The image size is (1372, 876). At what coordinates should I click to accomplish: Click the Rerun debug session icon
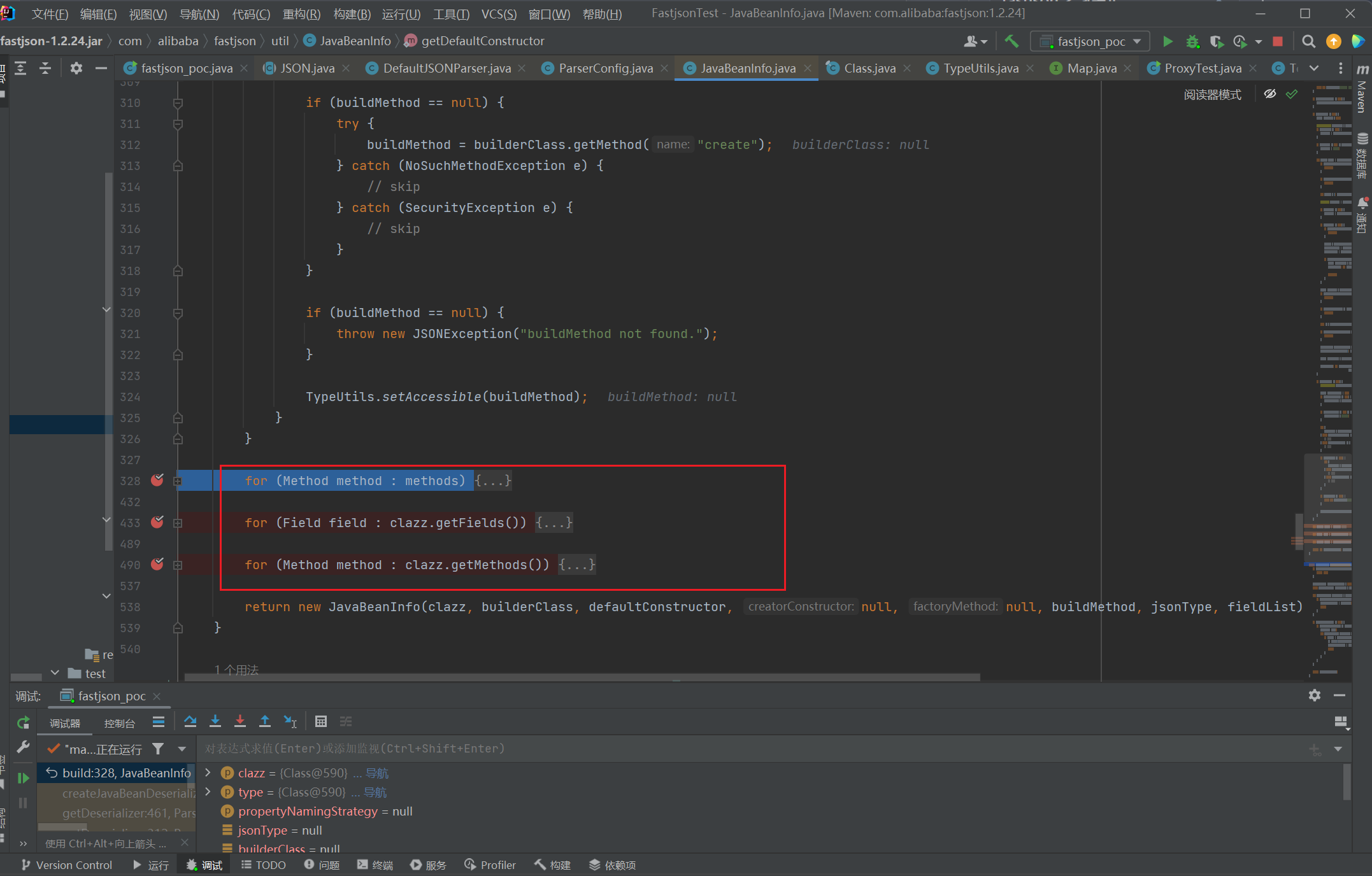point(23,723)
